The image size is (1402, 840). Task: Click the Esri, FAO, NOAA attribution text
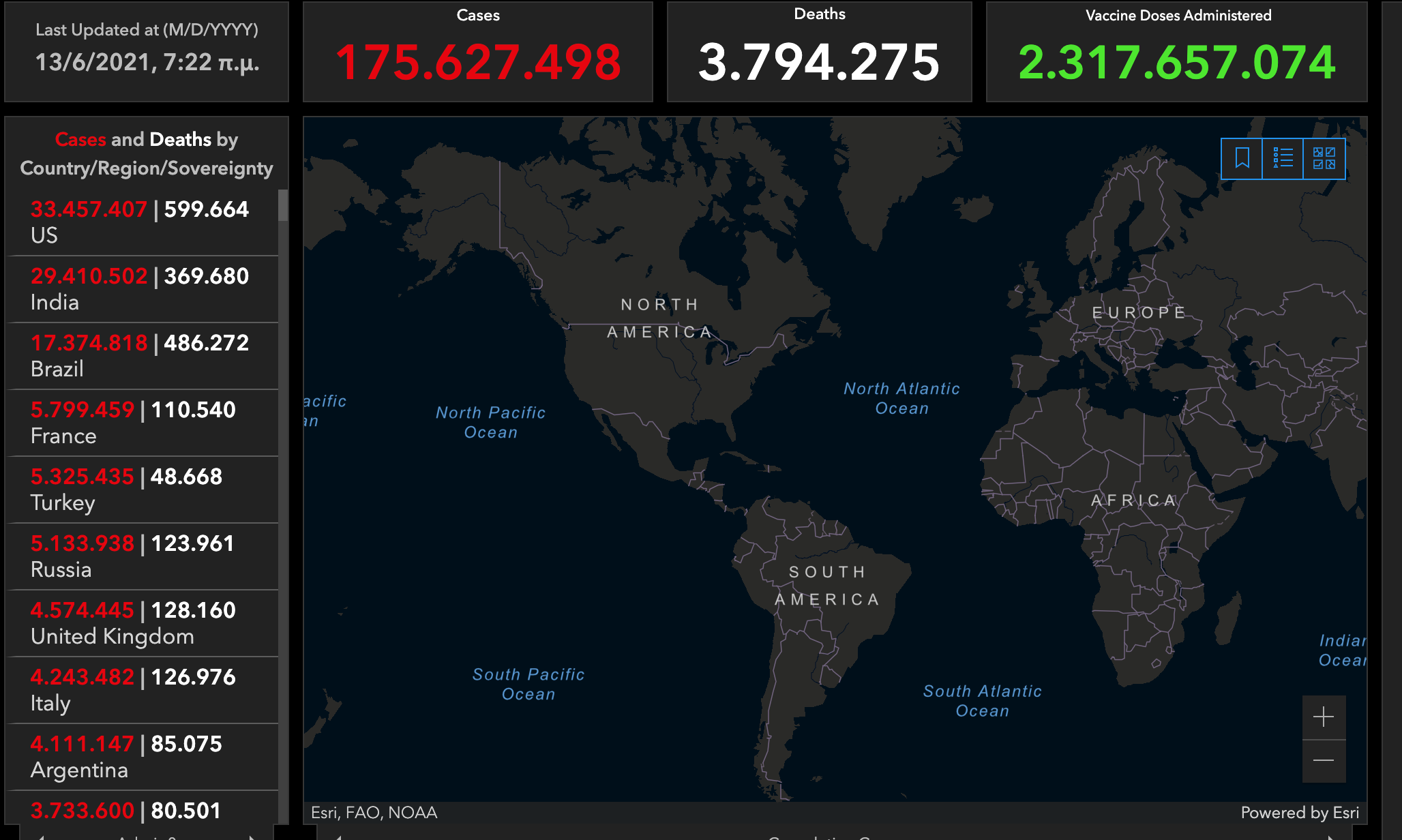tap(374, 813)
